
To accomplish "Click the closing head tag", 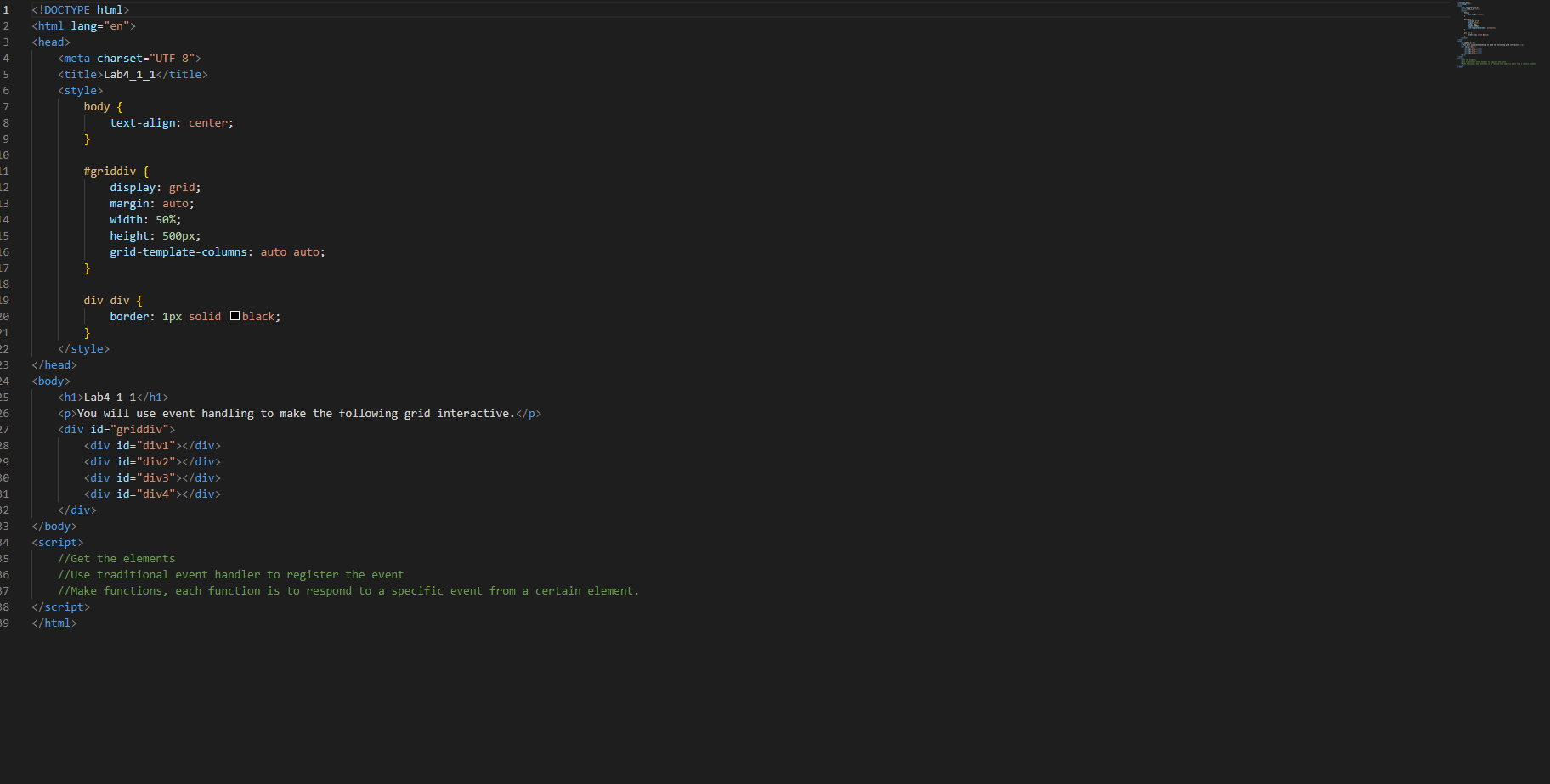I will pyautogui.click(x=54, y=365).
